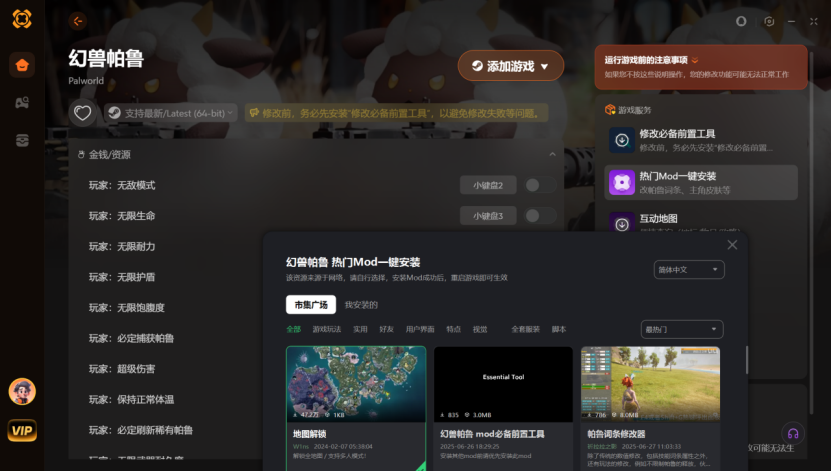831x471 pixels.
Task: Select the 全部 category filter
Action: coord(294,330)
